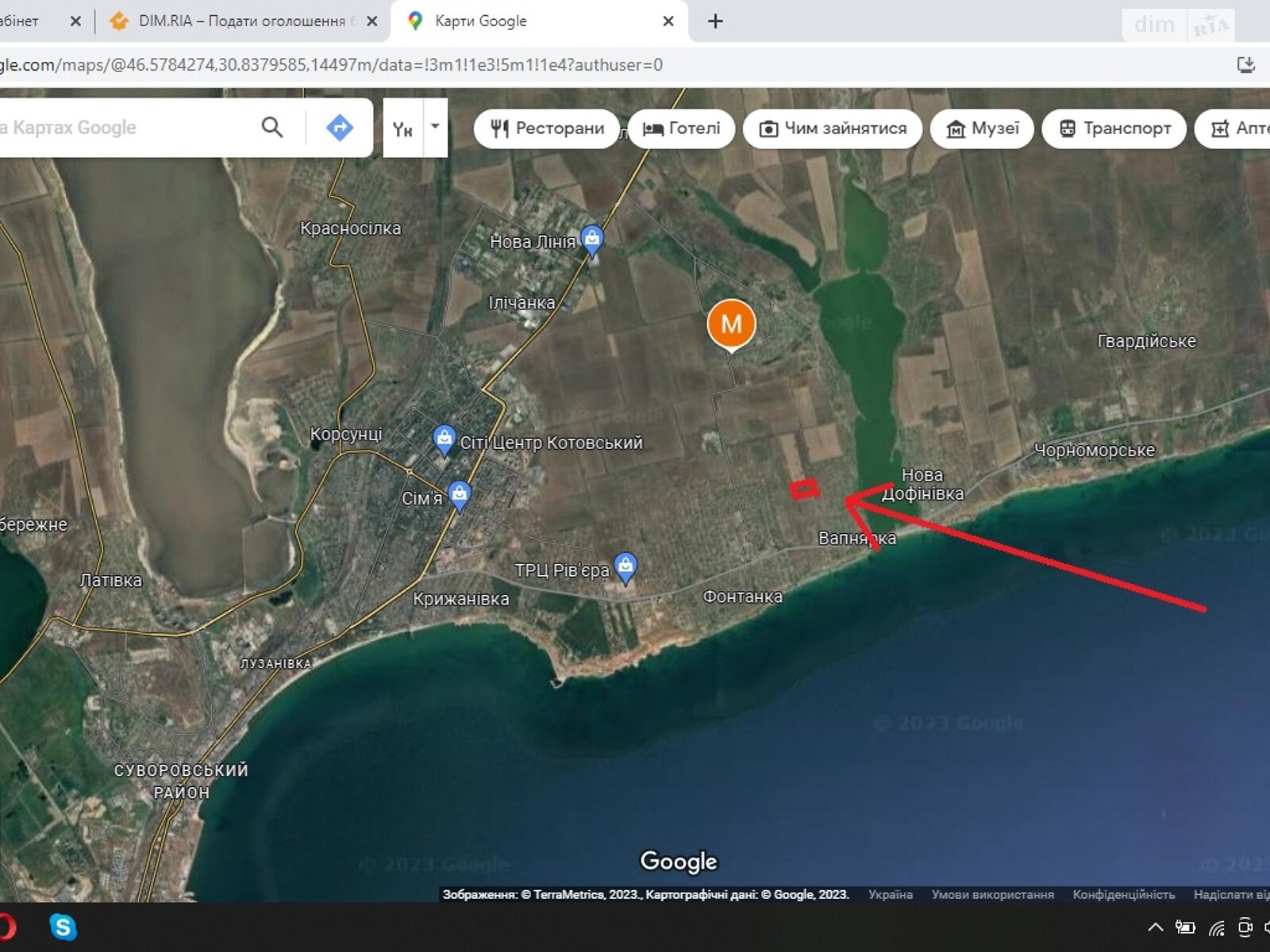Click the Україна footer link
The image size is (1270, 952).
click(891, 894)
